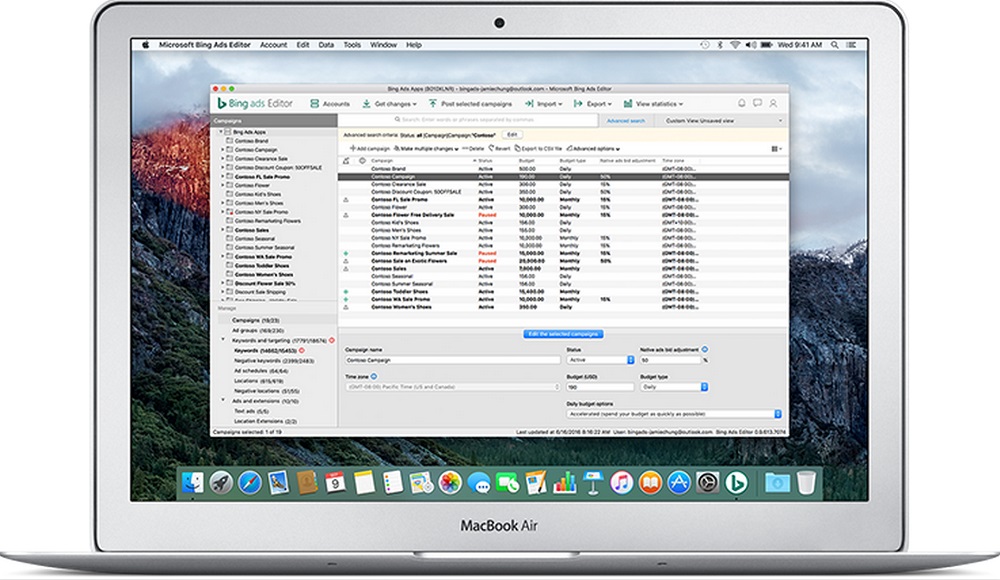Click Edit the selected campaigns button
Screen dimensions: 1000x580
tap(563, 334)
